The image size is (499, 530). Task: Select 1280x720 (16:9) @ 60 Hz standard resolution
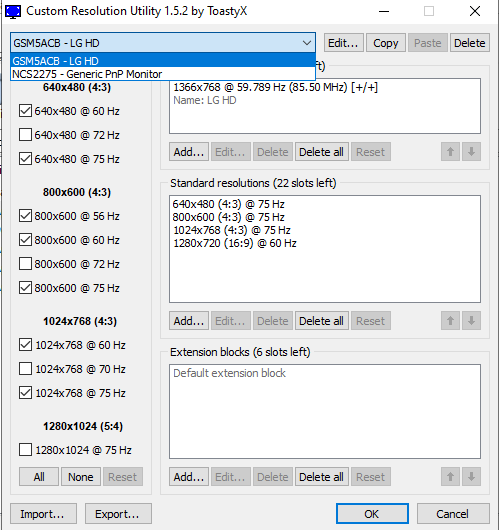pos(235,243)
